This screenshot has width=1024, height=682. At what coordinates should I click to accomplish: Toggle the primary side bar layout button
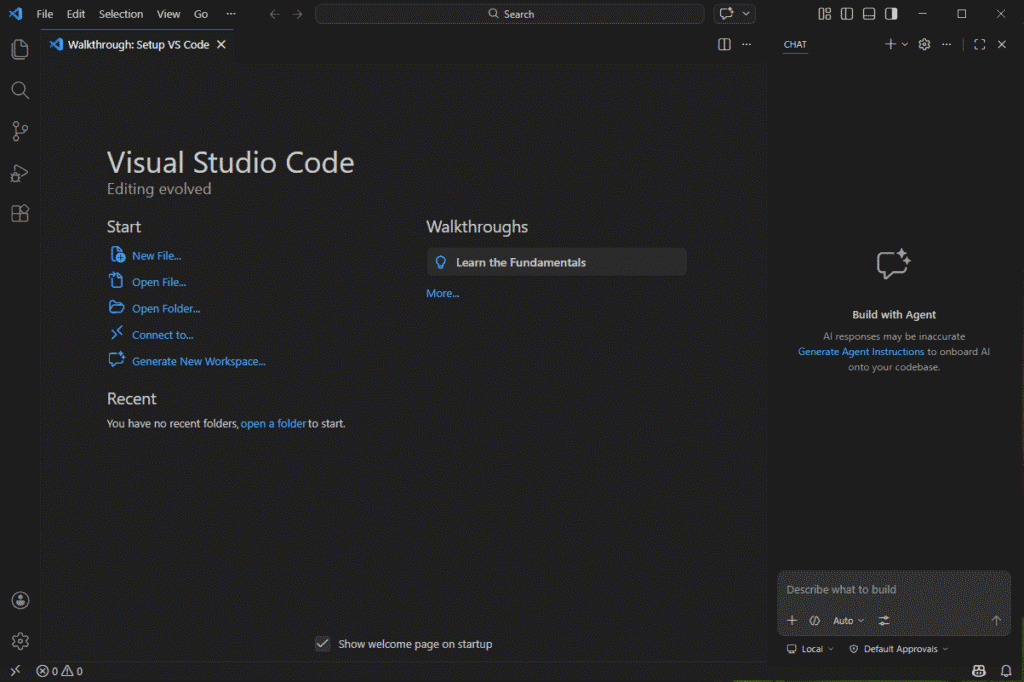(x=847, y=14)
